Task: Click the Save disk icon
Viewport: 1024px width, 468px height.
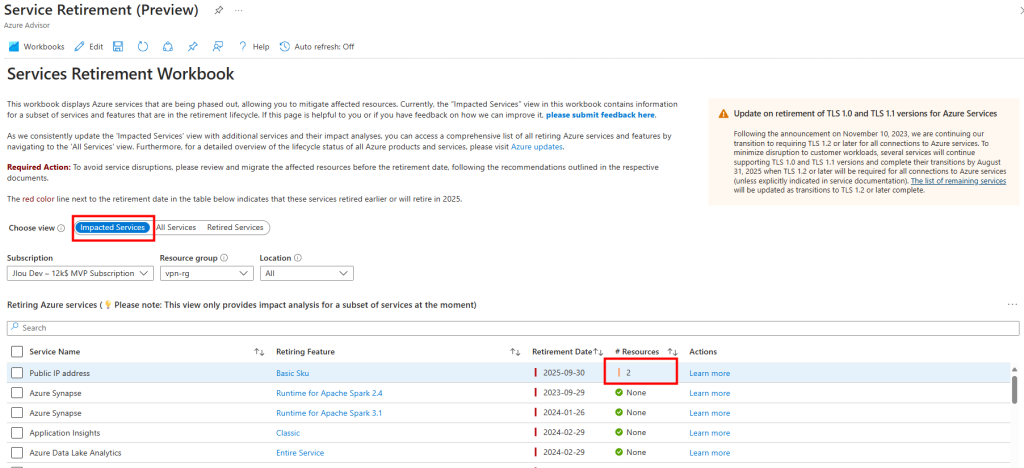Action: [x=118, y=47]
